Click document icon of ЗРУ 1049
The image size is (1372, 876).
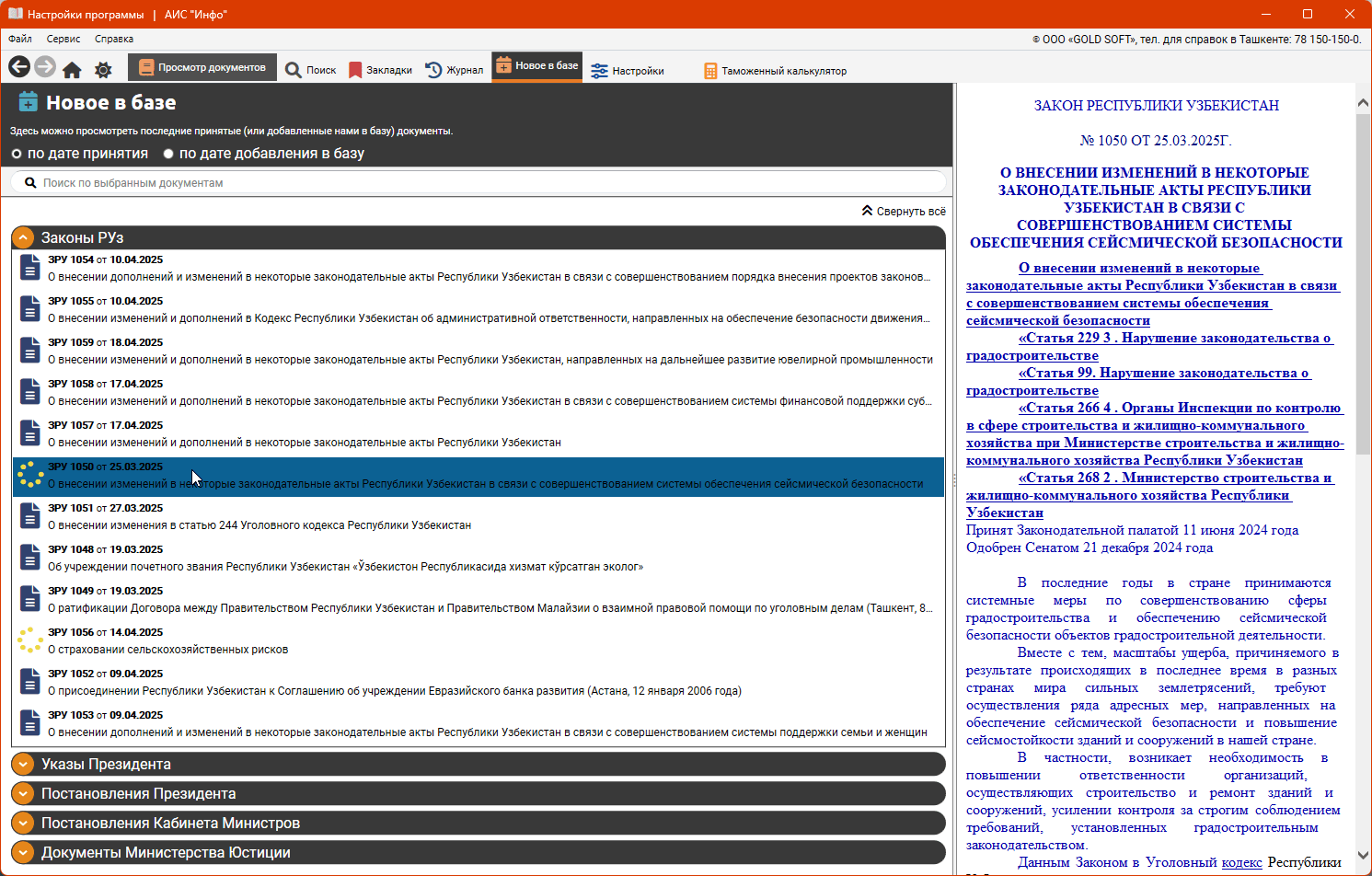(30, 599)
